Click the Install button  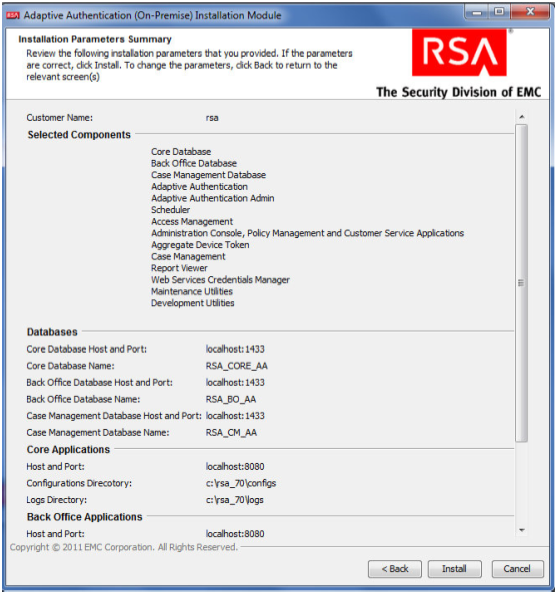[454, 569]
